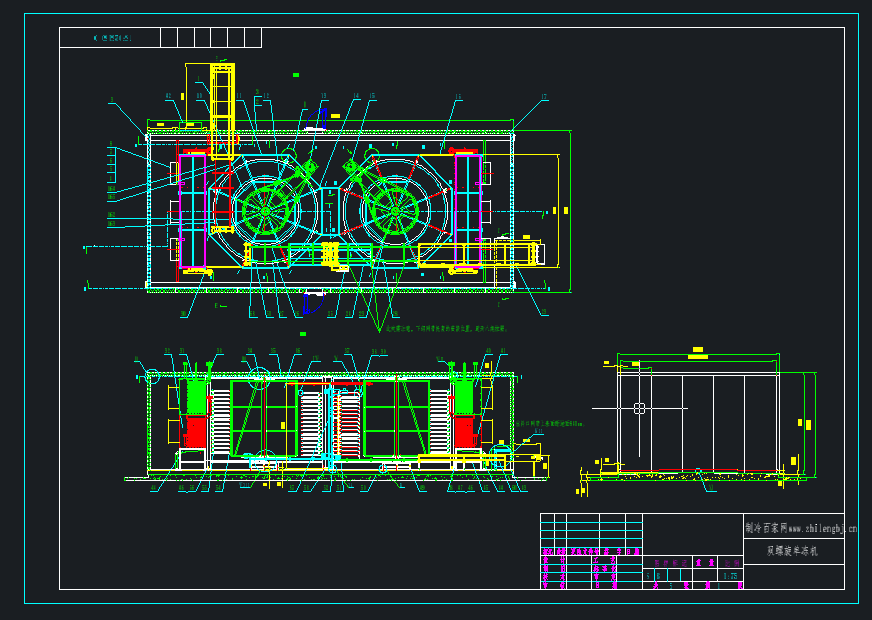The width and height of the screenshot is (872, 620).
Task: Select the drawing title text 双螺旋单冻机
Action: point(793,550)
